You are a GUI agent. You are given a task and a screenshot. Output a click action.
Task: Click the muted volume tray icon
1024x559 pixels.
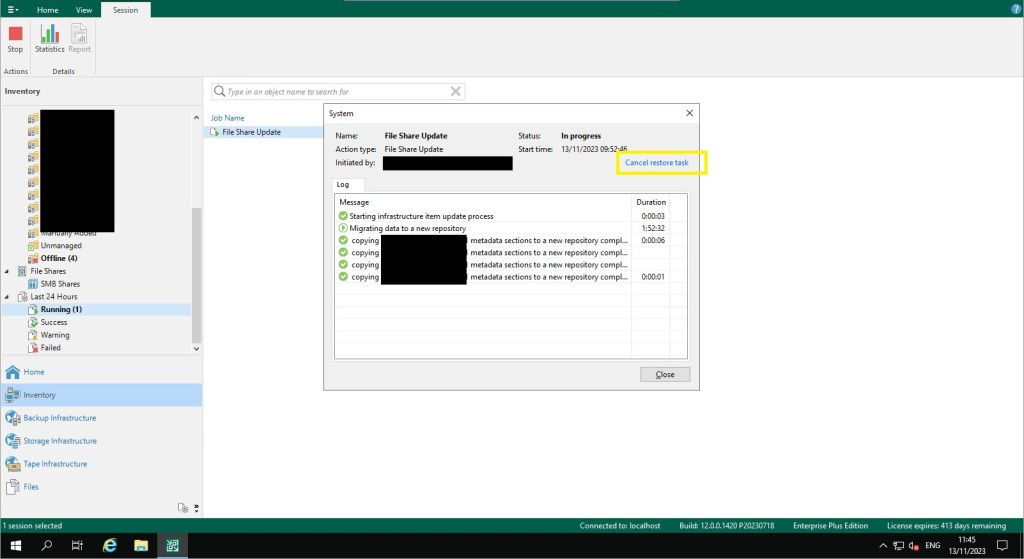[914, 546]
